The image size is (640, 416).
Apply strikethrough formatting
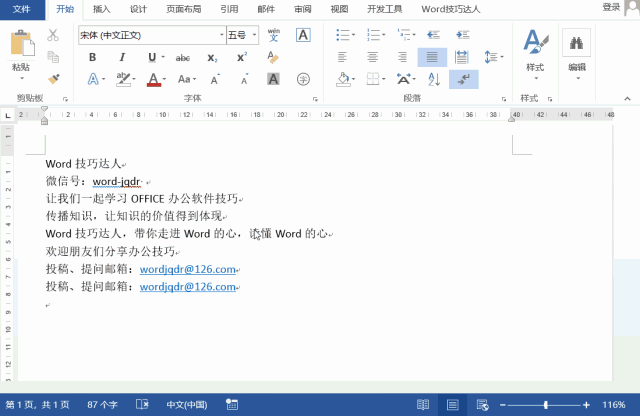[x=183, y=57]
